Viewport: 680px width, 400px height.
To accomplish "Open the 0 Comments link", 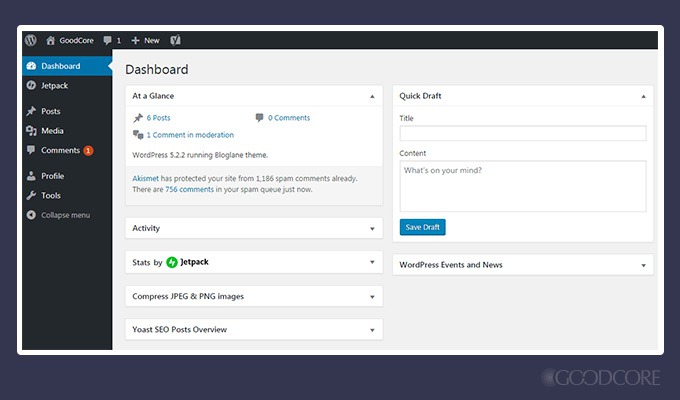I will tap(289, 118).
